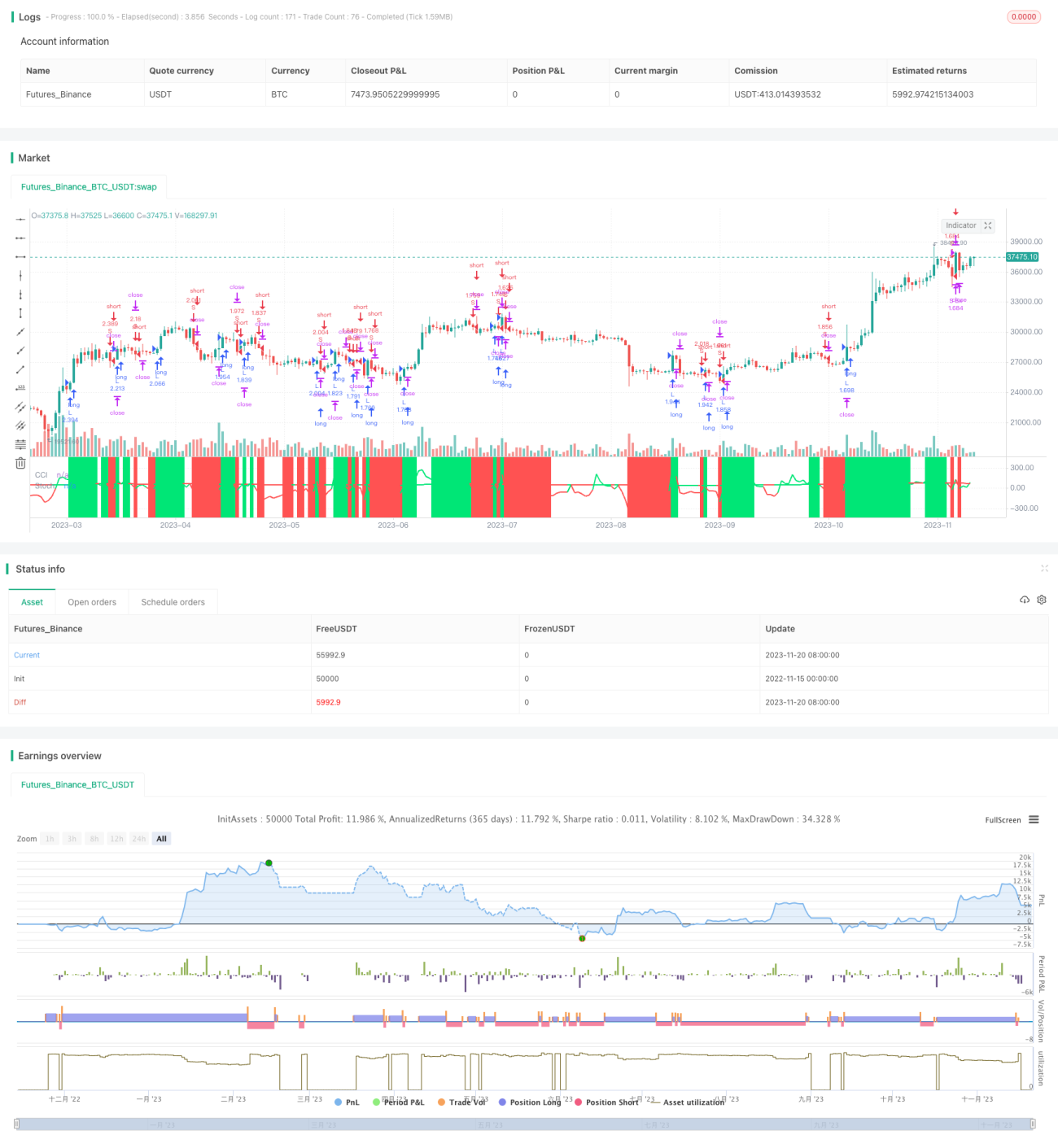Select the vertical line drawing tool
This screenshot has height=1148, width=1058.
[20, 275]
